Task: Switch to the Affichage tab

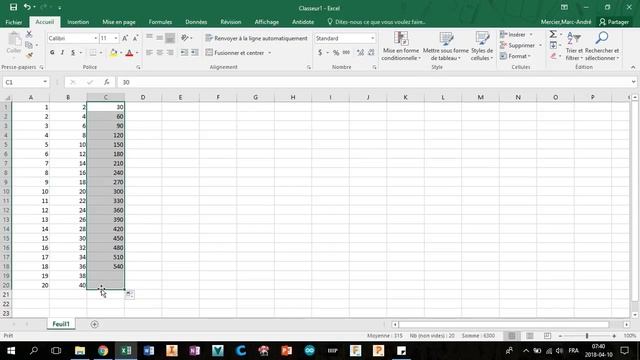Action: tap(267, 22)
